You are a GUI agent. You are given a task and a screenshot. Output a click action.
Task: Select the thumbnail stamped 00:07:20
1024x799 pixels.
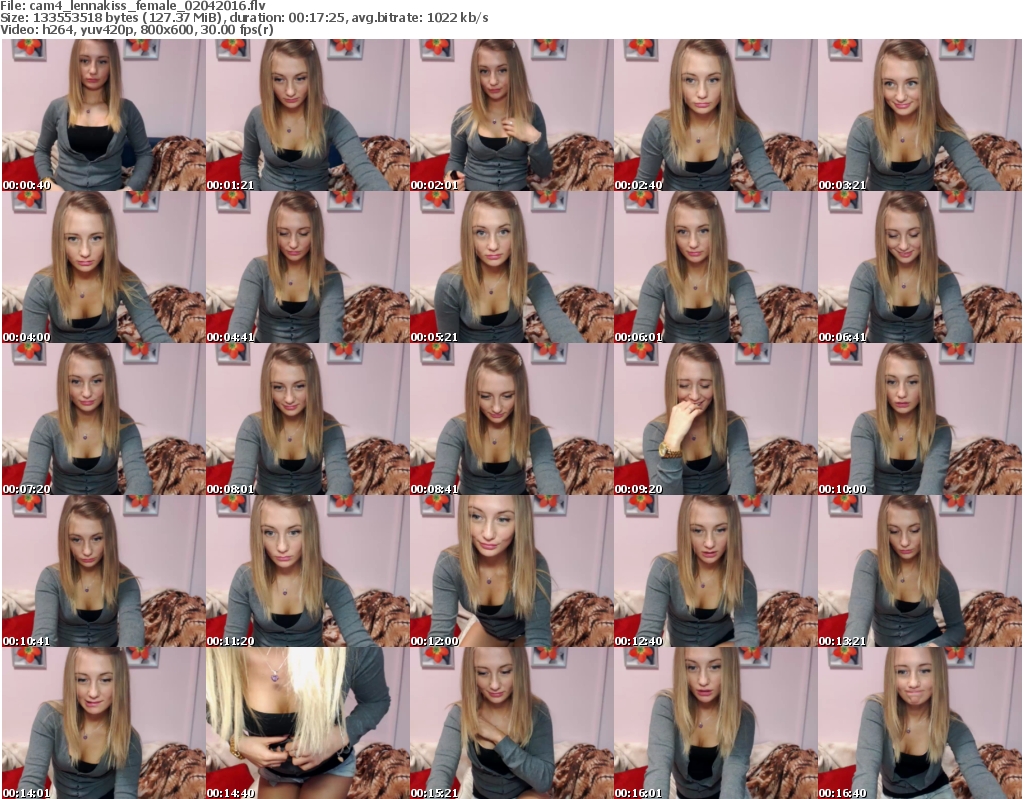pos(103,419)
